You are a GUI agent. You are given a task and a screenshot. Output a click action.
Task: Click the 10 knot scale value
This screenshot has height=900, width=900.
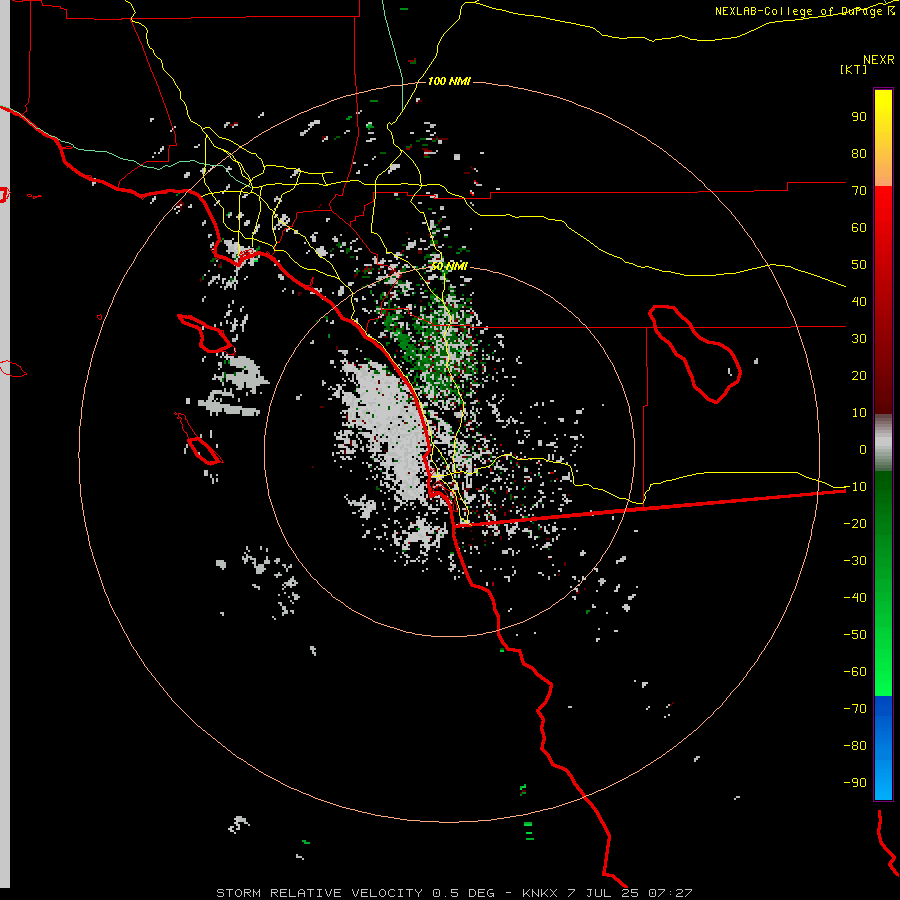859,413
